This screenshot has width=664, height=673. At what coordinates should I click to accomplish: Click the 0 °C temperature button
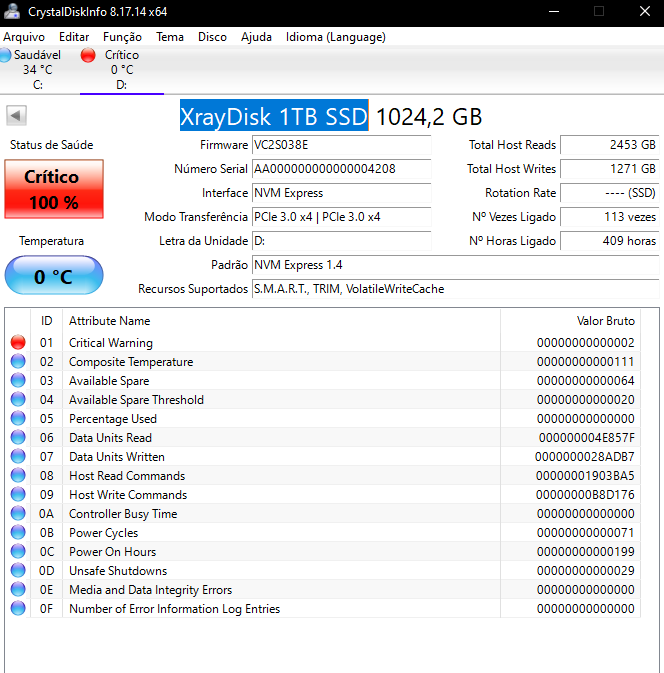coord(54,275)
